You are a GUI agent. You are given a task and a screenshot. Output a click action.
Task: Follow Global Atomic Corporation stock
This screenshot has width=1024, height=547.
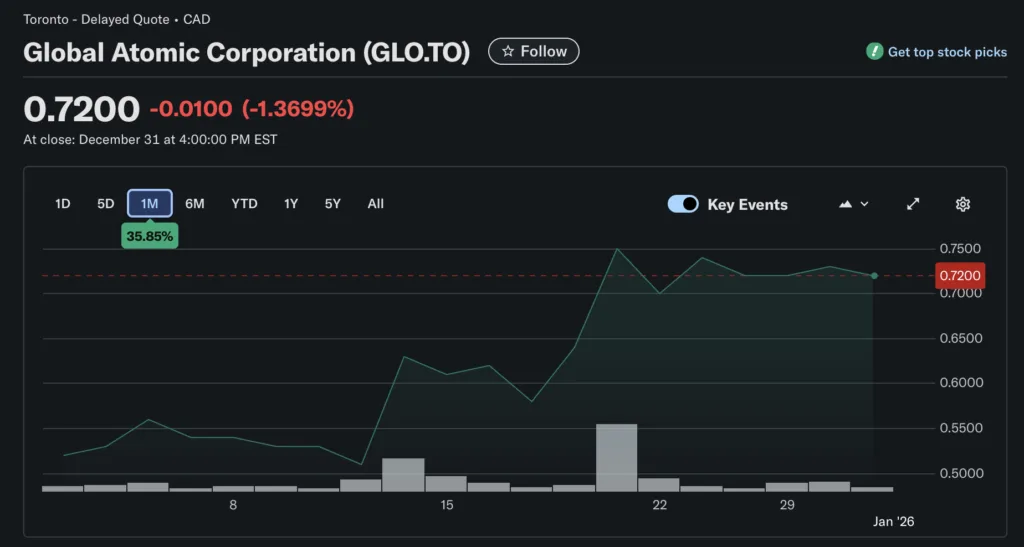point(533,51)
